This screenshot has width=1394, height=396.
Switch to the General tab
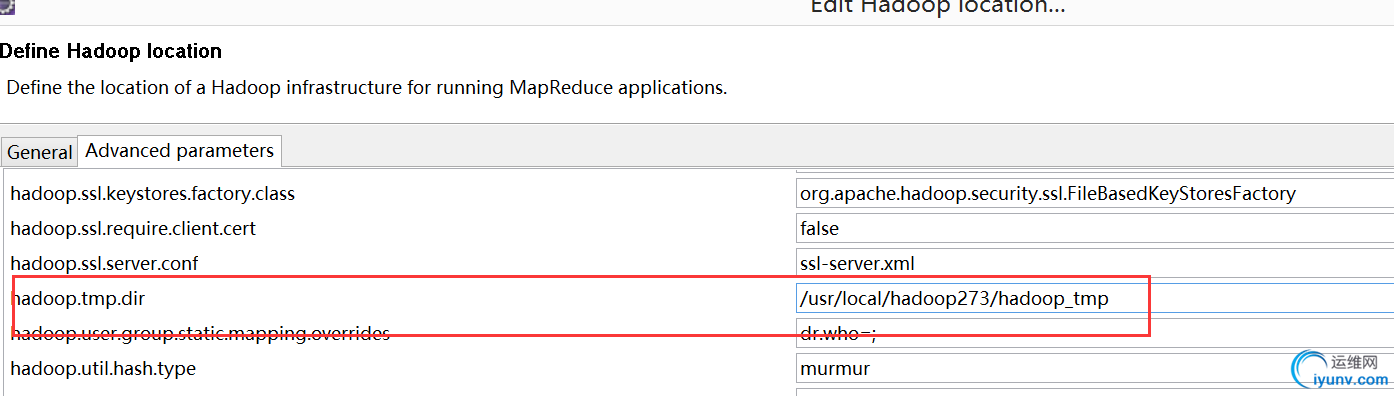40,152
